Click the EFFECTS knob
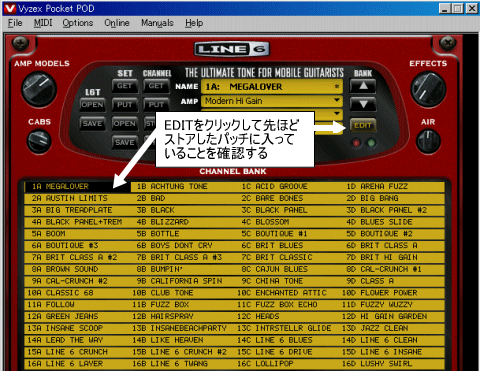The height and width of the screenshot is (371, 480). click(x=428, y=89)
